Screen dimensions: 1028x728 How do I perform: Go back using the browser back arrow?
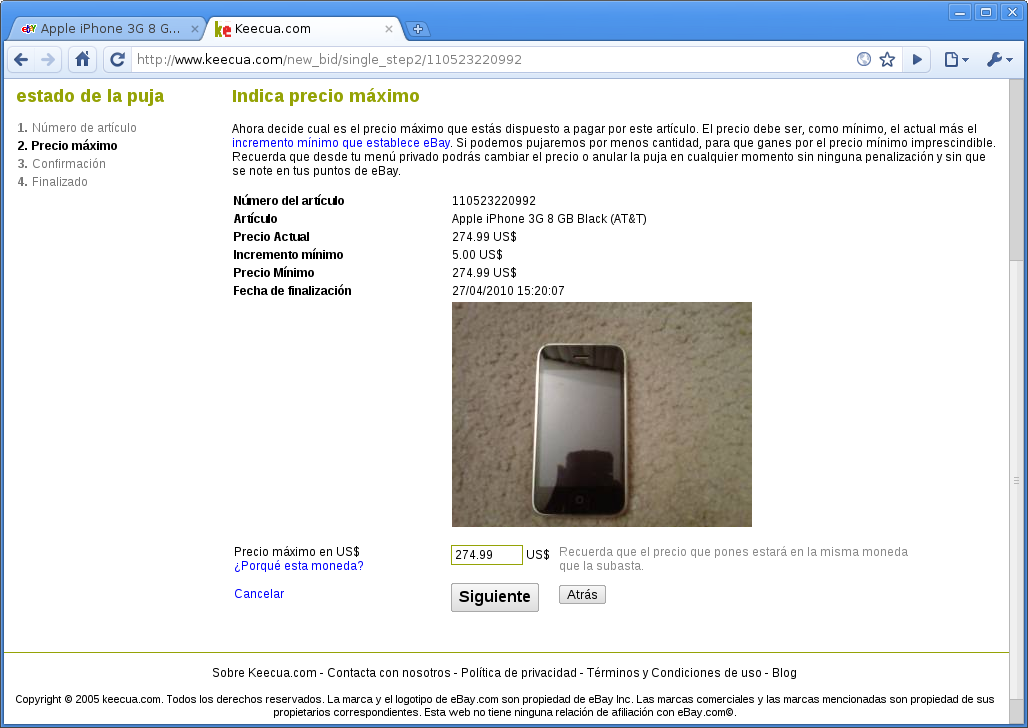[21, 60]
